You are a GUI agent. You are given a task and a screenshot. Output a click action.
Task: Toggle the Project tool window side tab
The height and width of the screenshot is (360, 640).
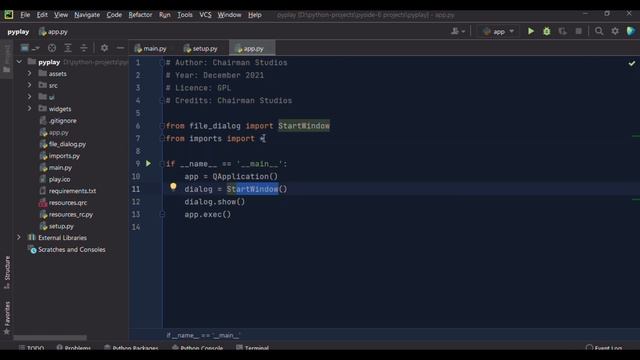coord(7,58)
